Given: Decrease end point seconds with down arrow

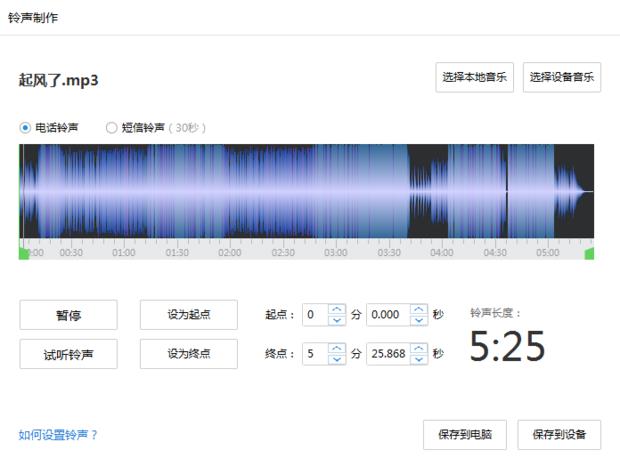Looking at the screenshot, I should (x=420, y=359).
